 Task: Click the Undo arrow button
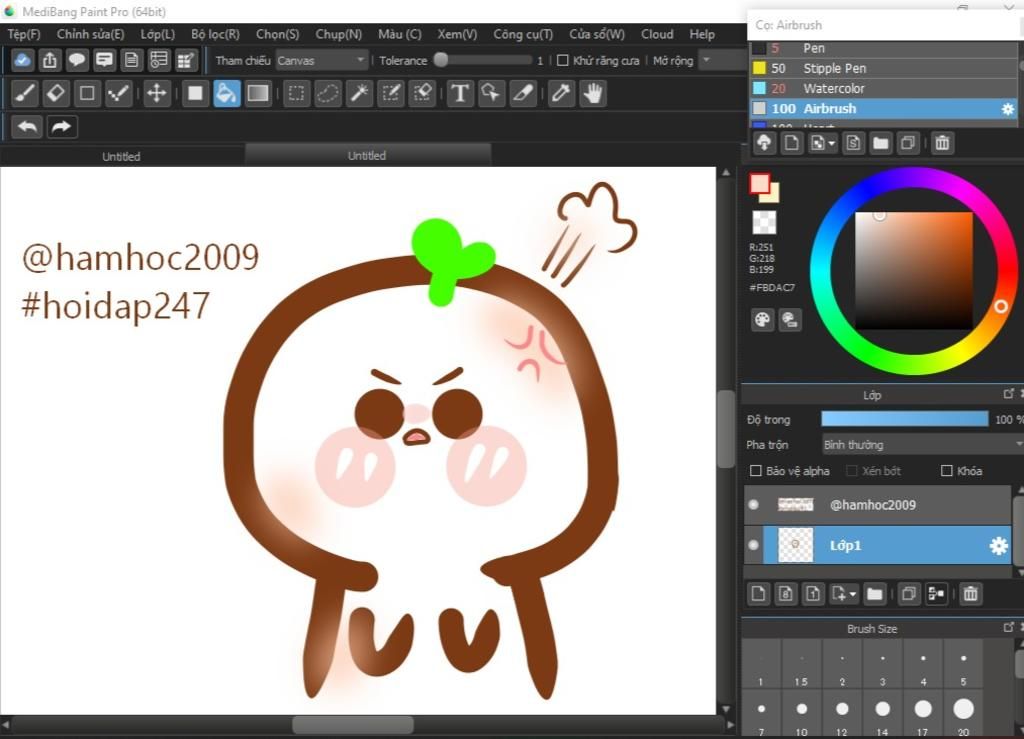coord(27,127)
